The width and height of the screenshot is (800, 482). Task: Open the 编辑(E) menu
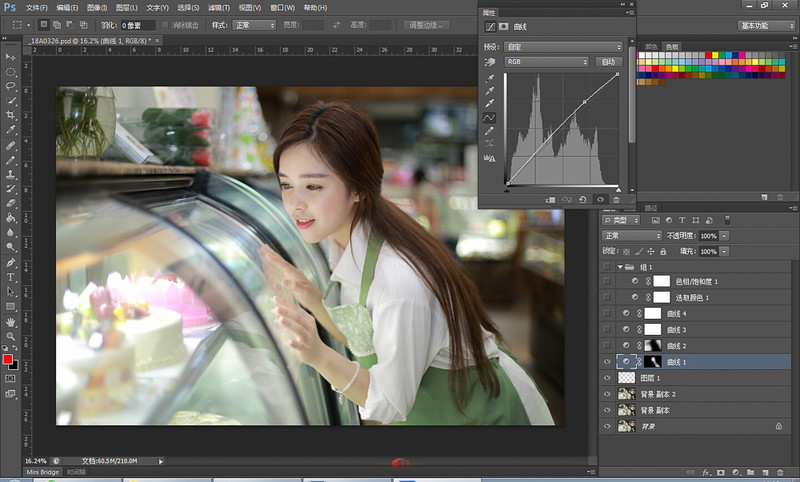pos(67,8)
